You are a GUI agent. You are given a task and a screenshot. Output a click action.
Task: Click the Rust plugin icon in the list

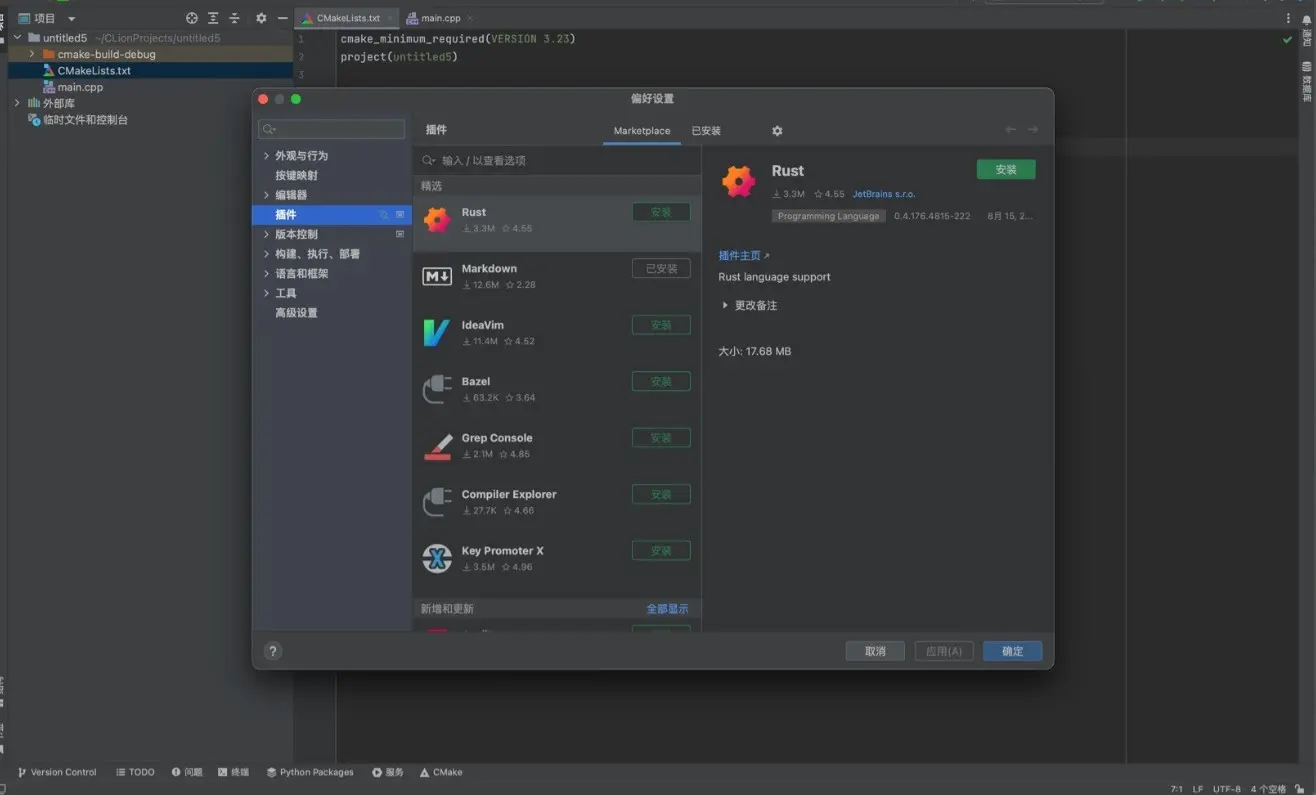[437, 220]
